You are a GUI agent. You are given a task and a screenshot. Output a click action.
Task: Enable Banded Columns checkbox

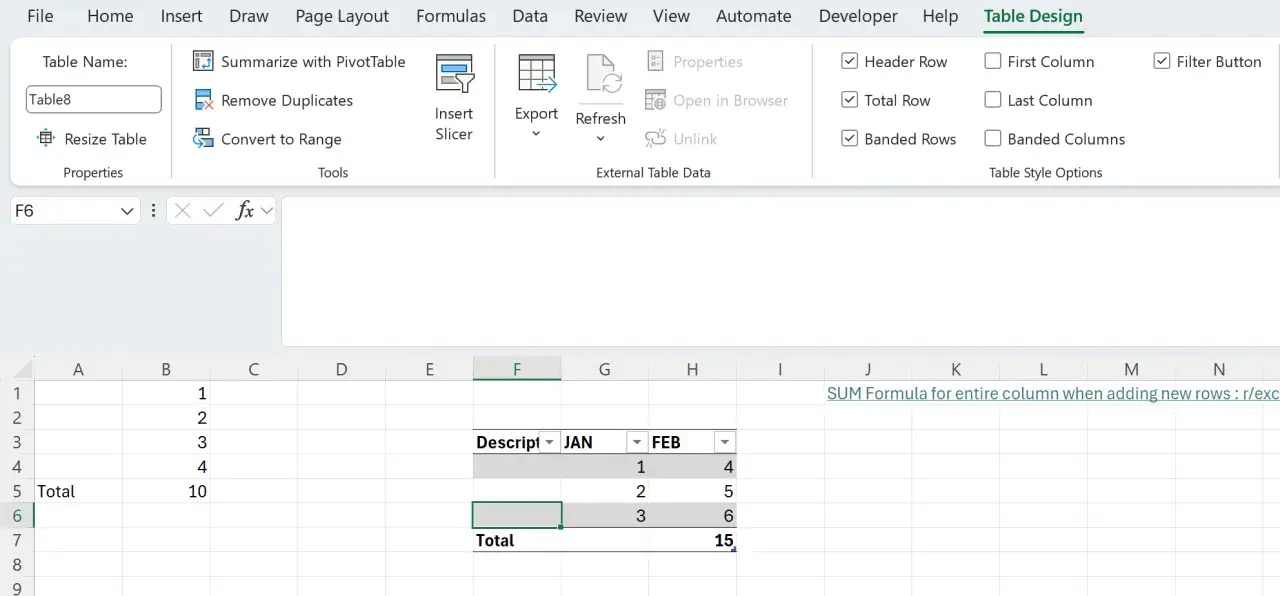[993, 139]
